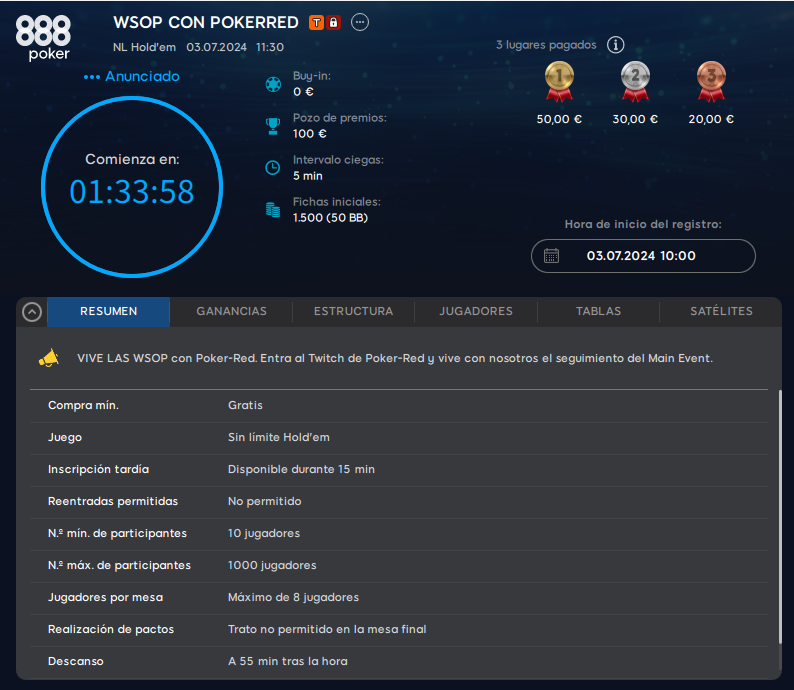Click the orange T tournament badge
This screenshot has width=794, height=690.
point(316,22)
